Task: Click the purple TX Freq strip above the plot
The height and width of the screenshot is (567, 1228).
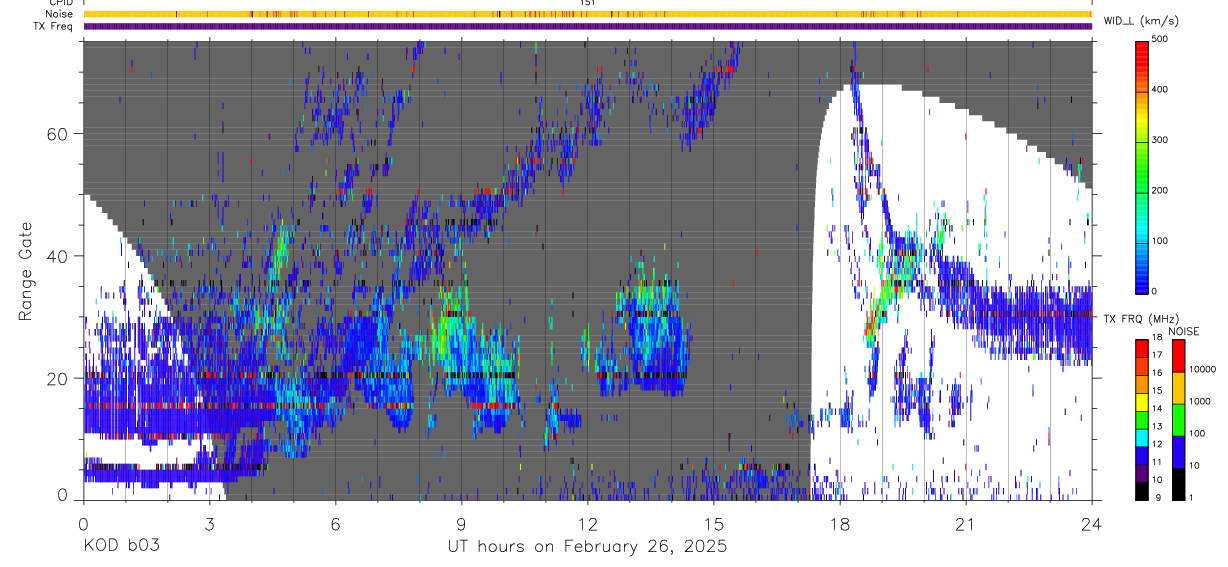Action: (587, 26)
